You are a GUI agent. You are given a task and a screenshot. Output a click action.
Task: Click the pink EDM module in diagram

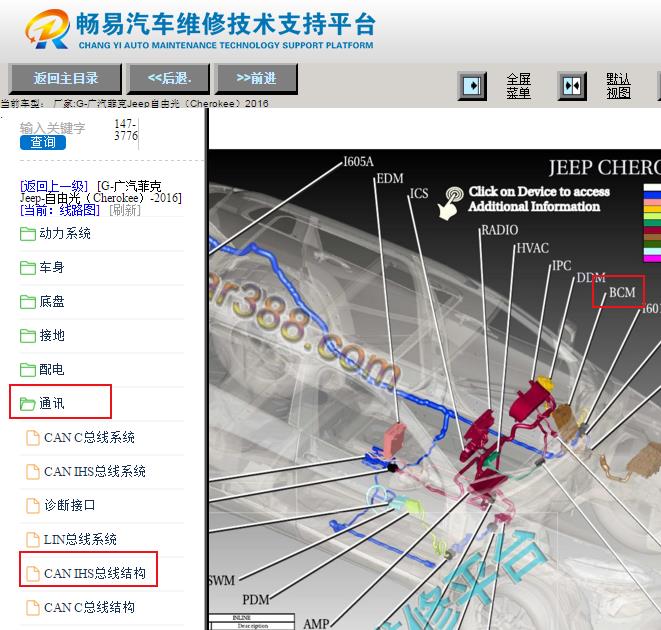coord(395,440)
